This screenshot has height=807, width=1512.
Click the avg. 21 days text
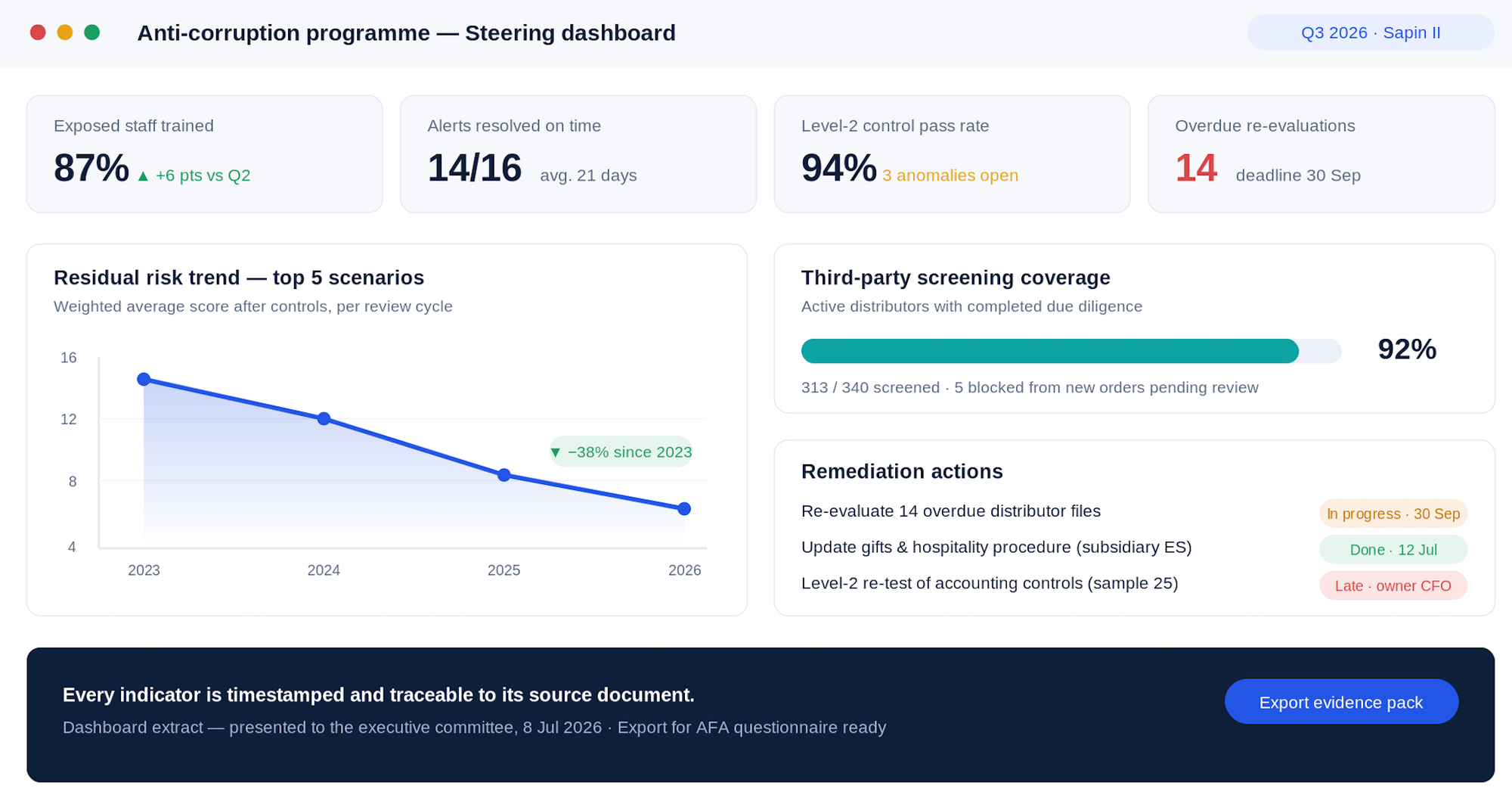click(x=588, y=175)
